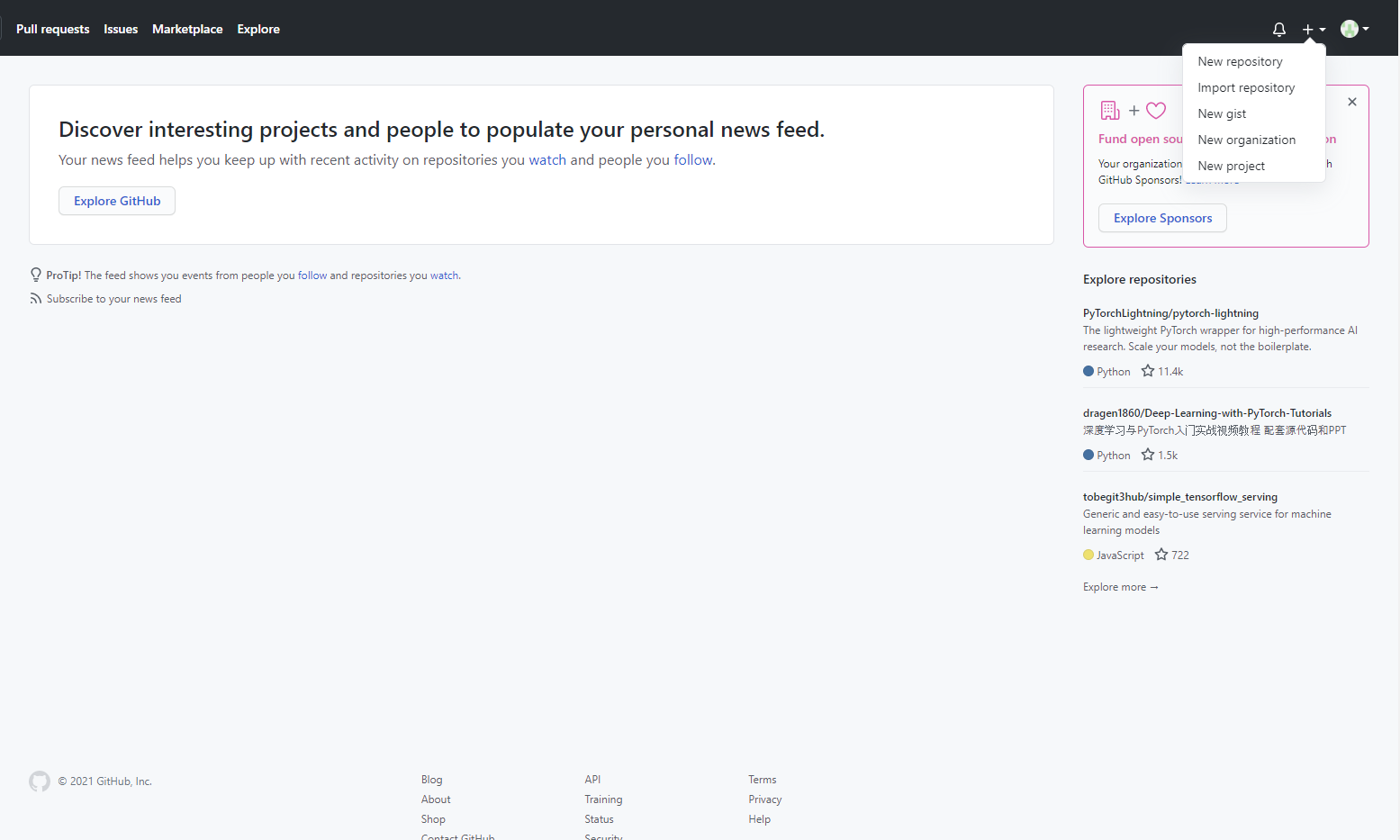Click the 722 star count
1400x840 pixels.
[x=1180, y=555]
